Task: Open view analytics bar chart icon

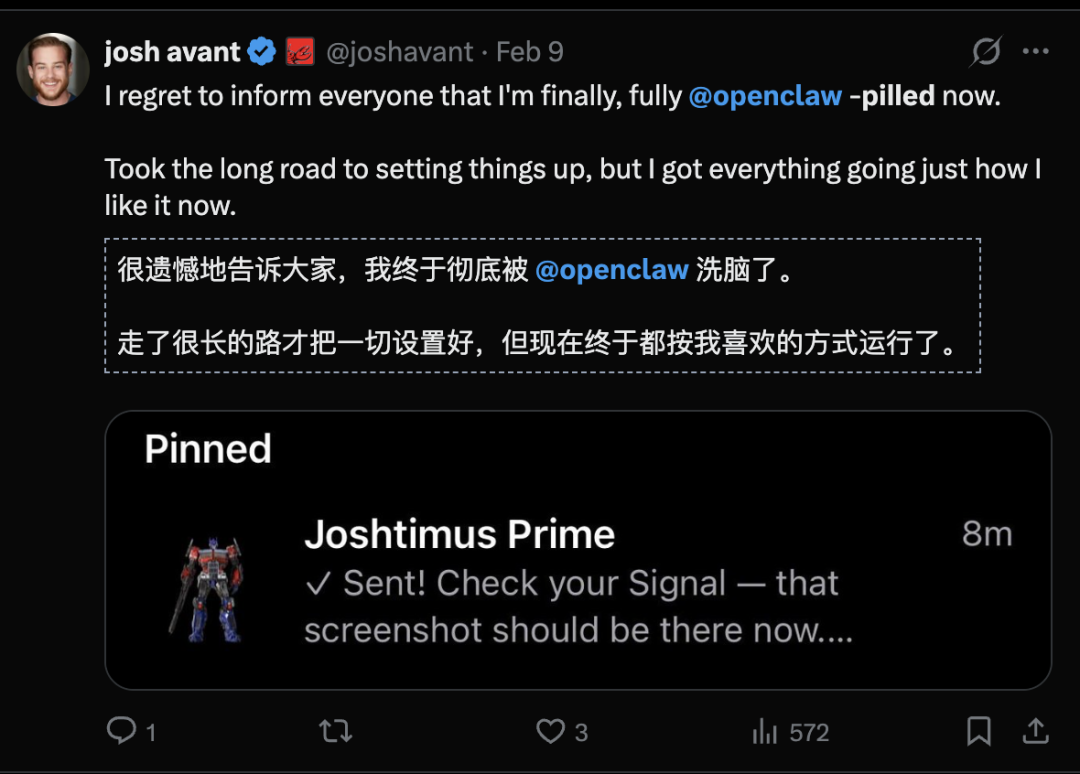Action: (765, 732)
